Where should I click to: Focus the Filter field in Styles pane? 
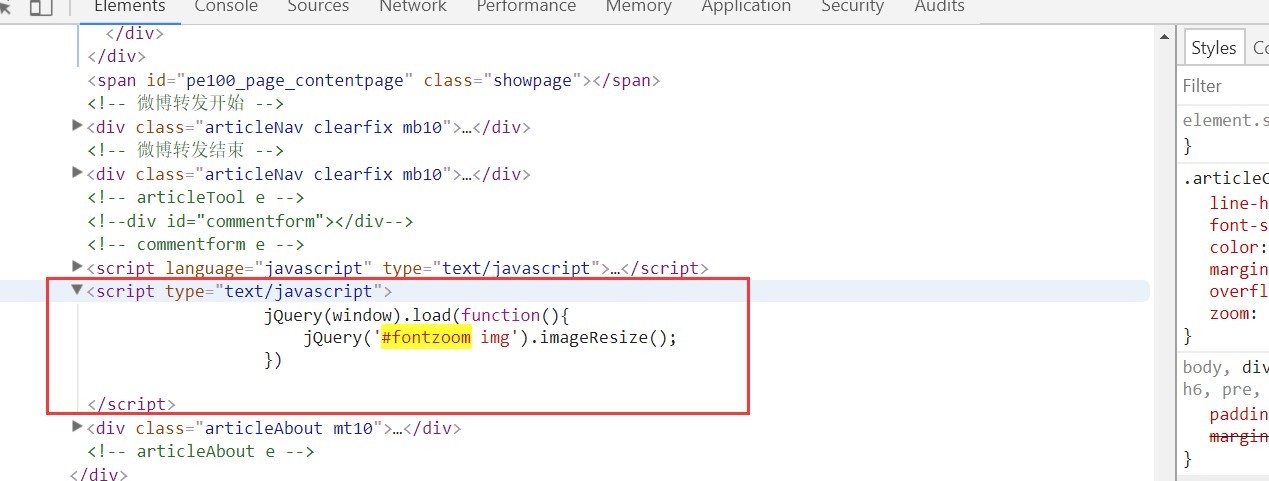1225,86
